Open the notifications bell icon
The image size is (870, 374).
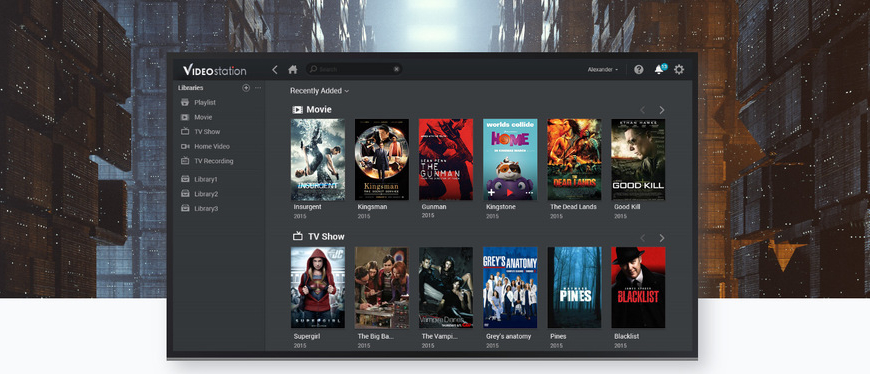point(659,69)
